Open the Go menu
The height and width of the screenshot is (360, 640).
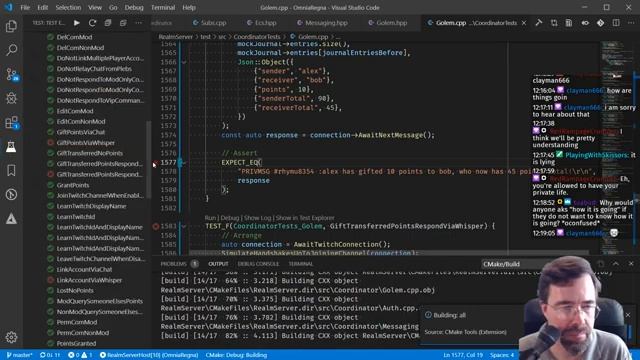(113, 7)
